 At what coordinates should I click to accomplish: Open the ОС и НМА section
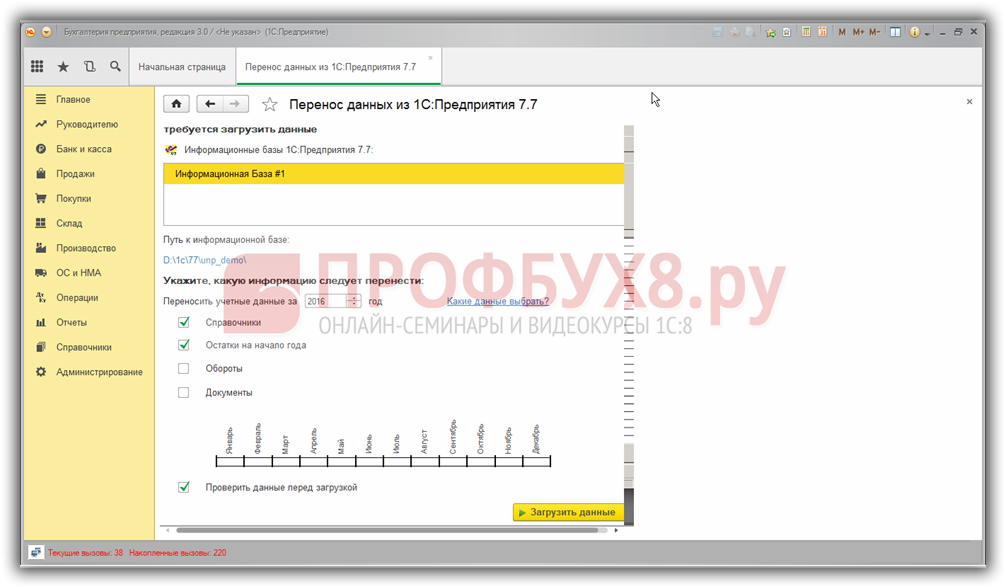point(78,273)
